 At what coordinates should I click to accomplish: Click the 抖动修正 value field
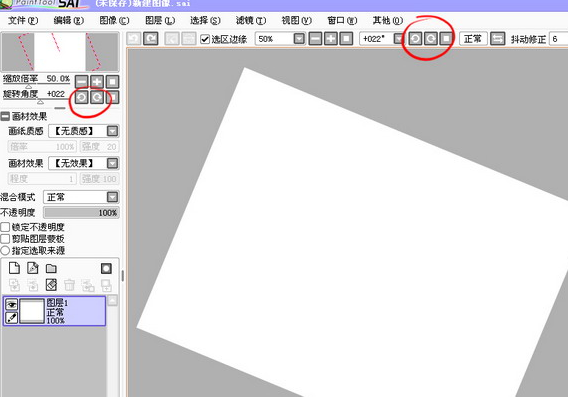[559, 38]
